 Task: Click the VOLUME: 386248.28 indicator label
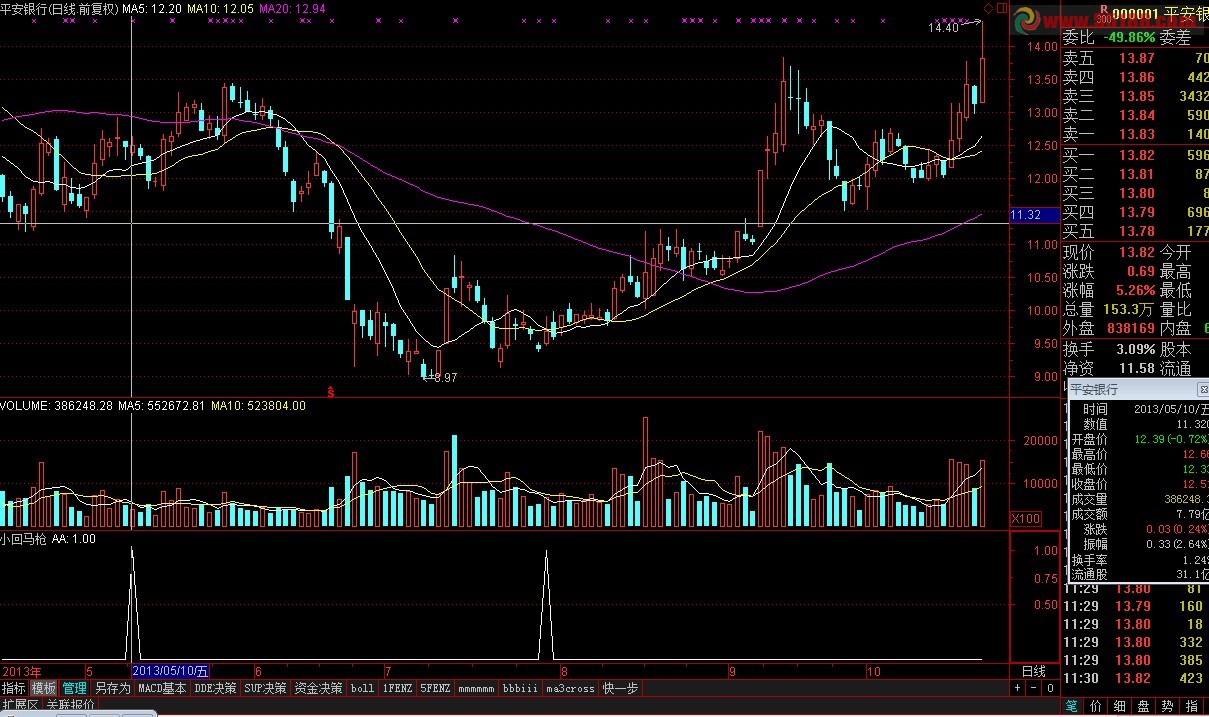(56, 406)
